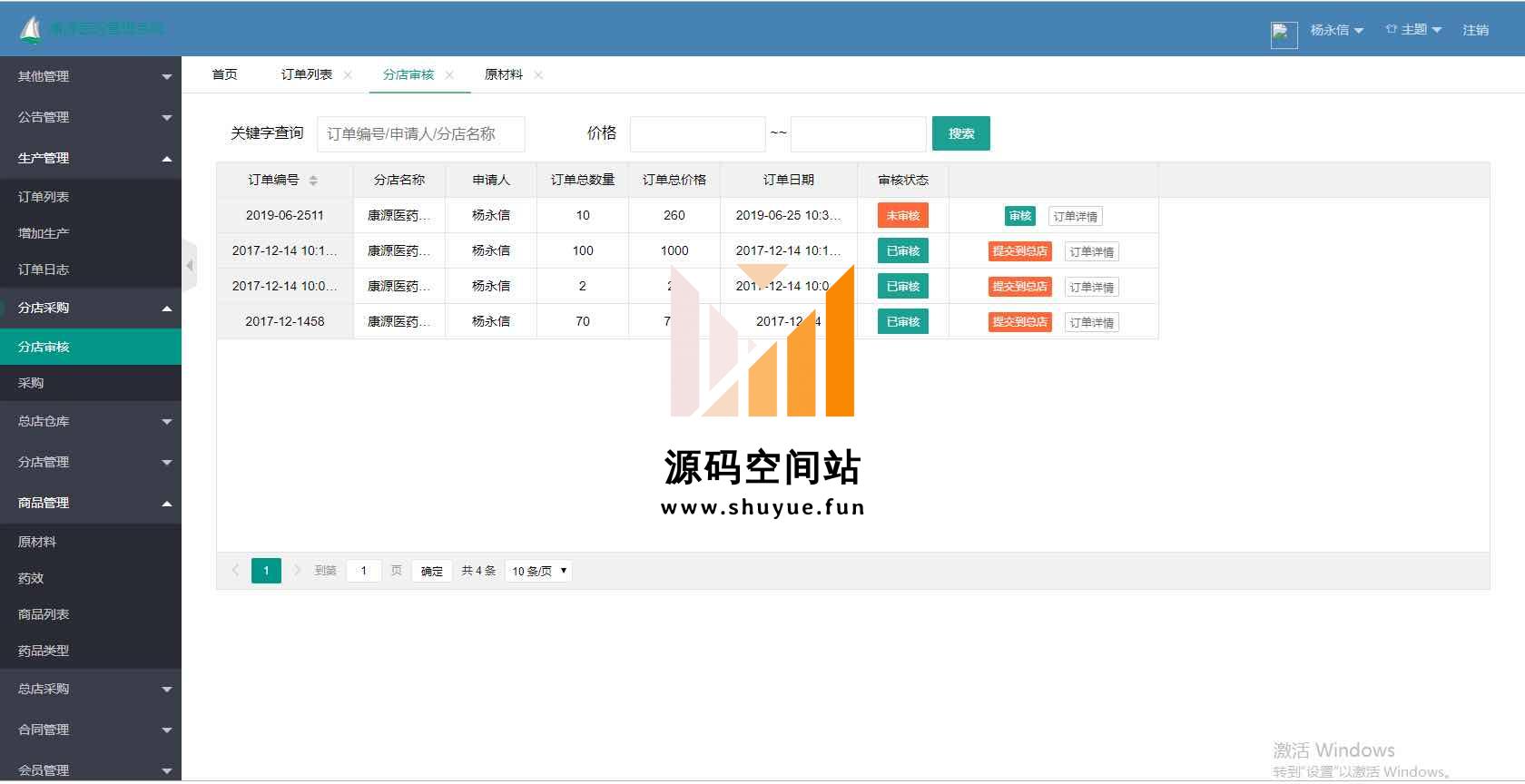The image size is (1525, 784).
Task: Open 订单日志 in the sidebar
Action: coord(44,269)
